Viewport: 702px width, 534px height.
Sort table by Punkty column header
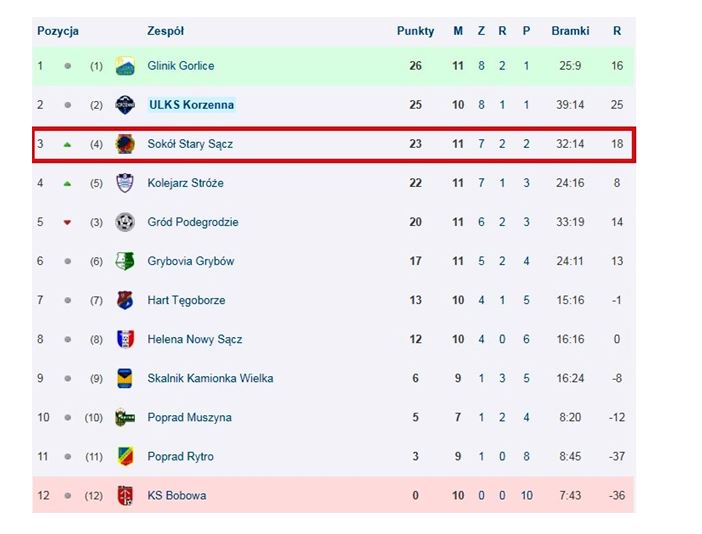[x=415, y=31]
